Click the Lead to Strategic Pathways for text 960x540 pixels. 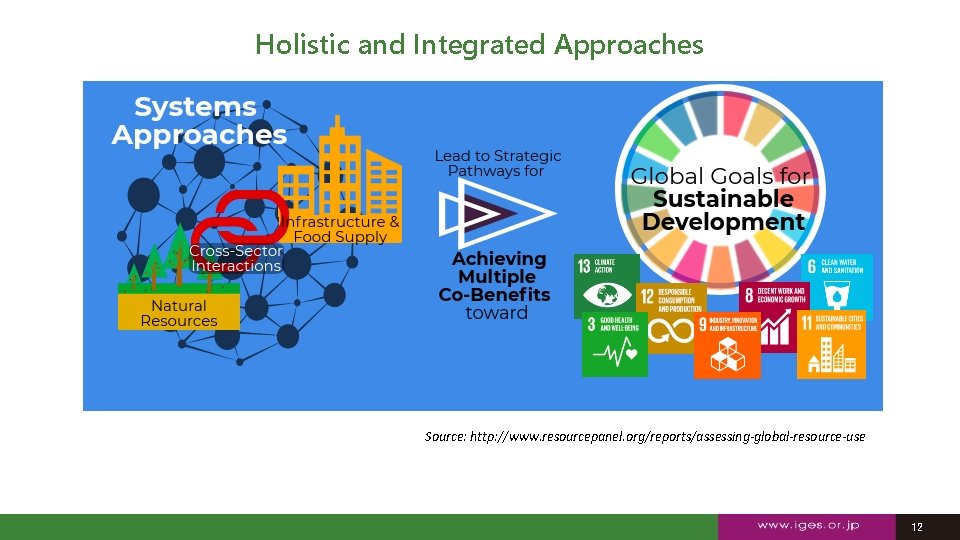pos(497,163)
